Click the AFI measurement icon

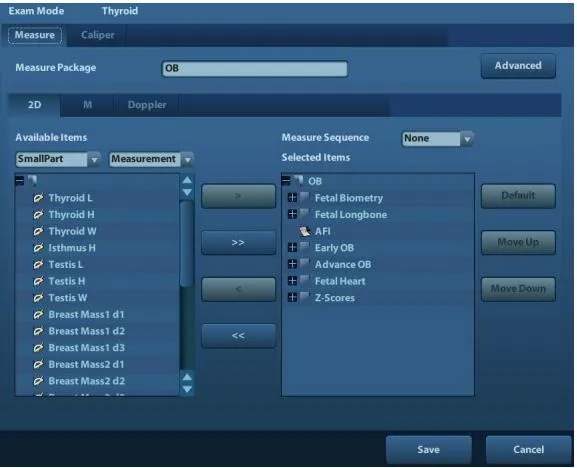(x=304, y=231)
